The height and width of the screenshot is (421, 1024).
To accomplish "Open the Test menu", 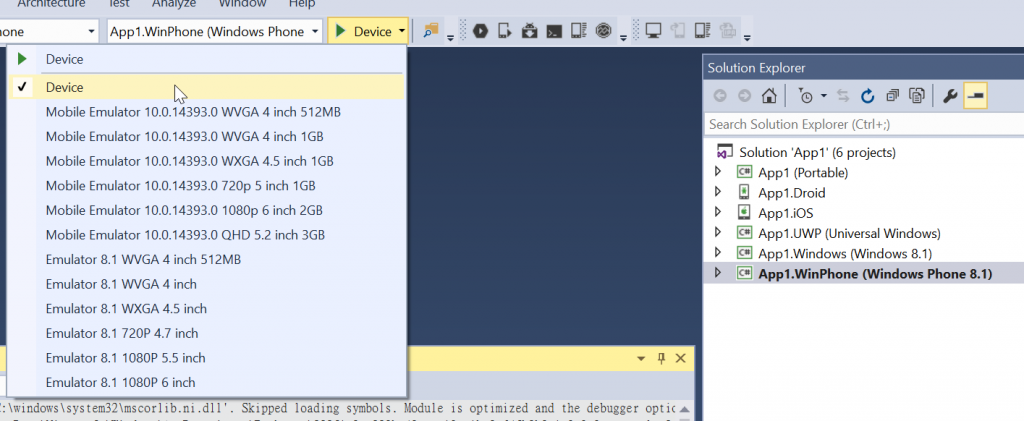I will [x=117, y=4].
